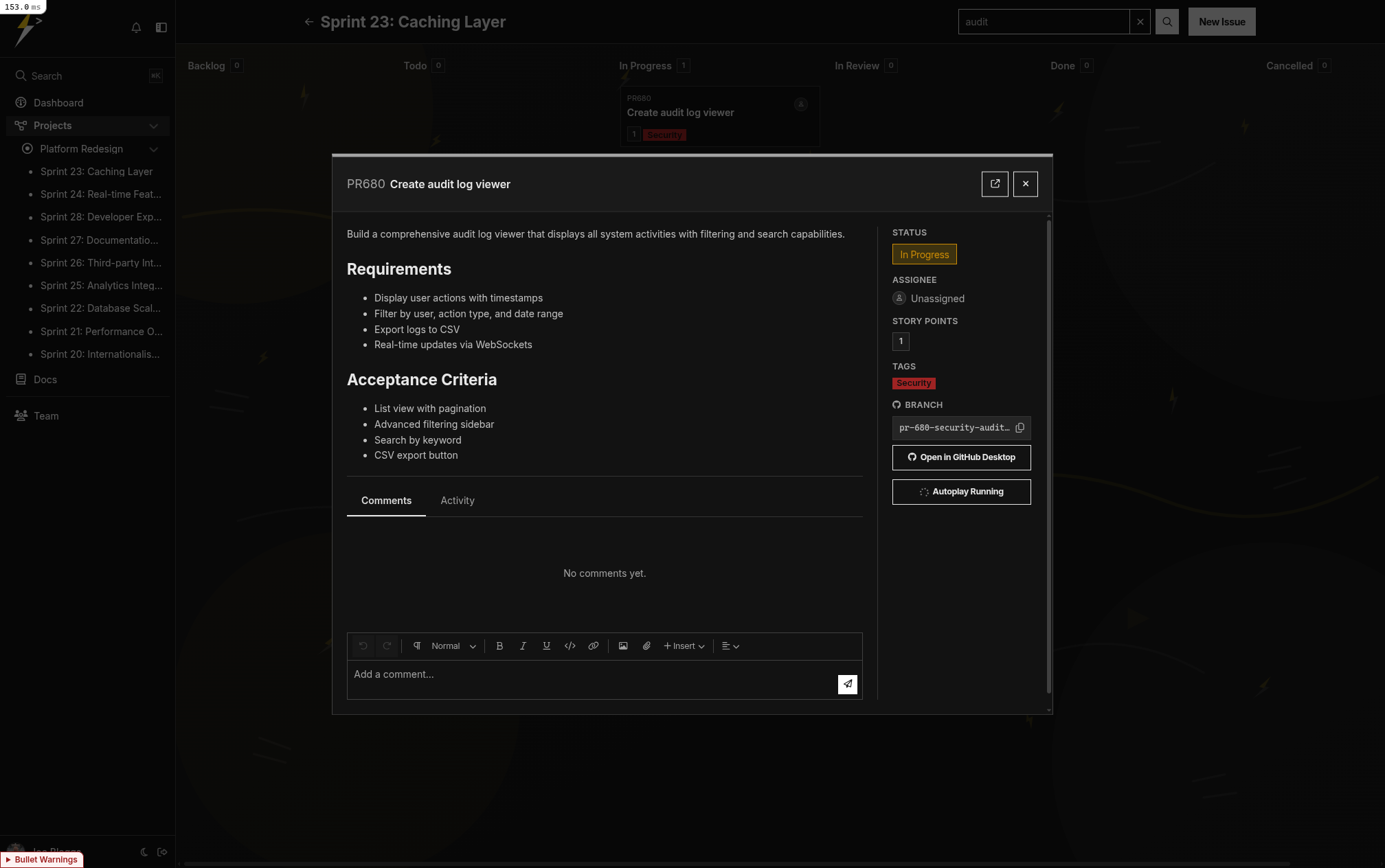Open the notifications bell
Image resolution: width=1385 pixels, height=868 pixels.
click(136, 27)
